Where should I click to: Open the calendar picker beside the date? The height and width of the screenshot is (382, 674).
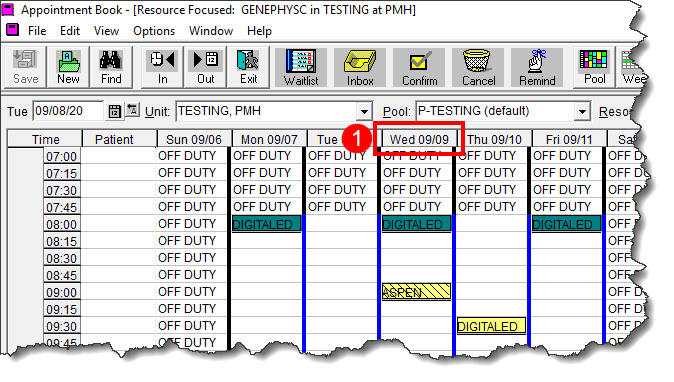coord(114,111)
